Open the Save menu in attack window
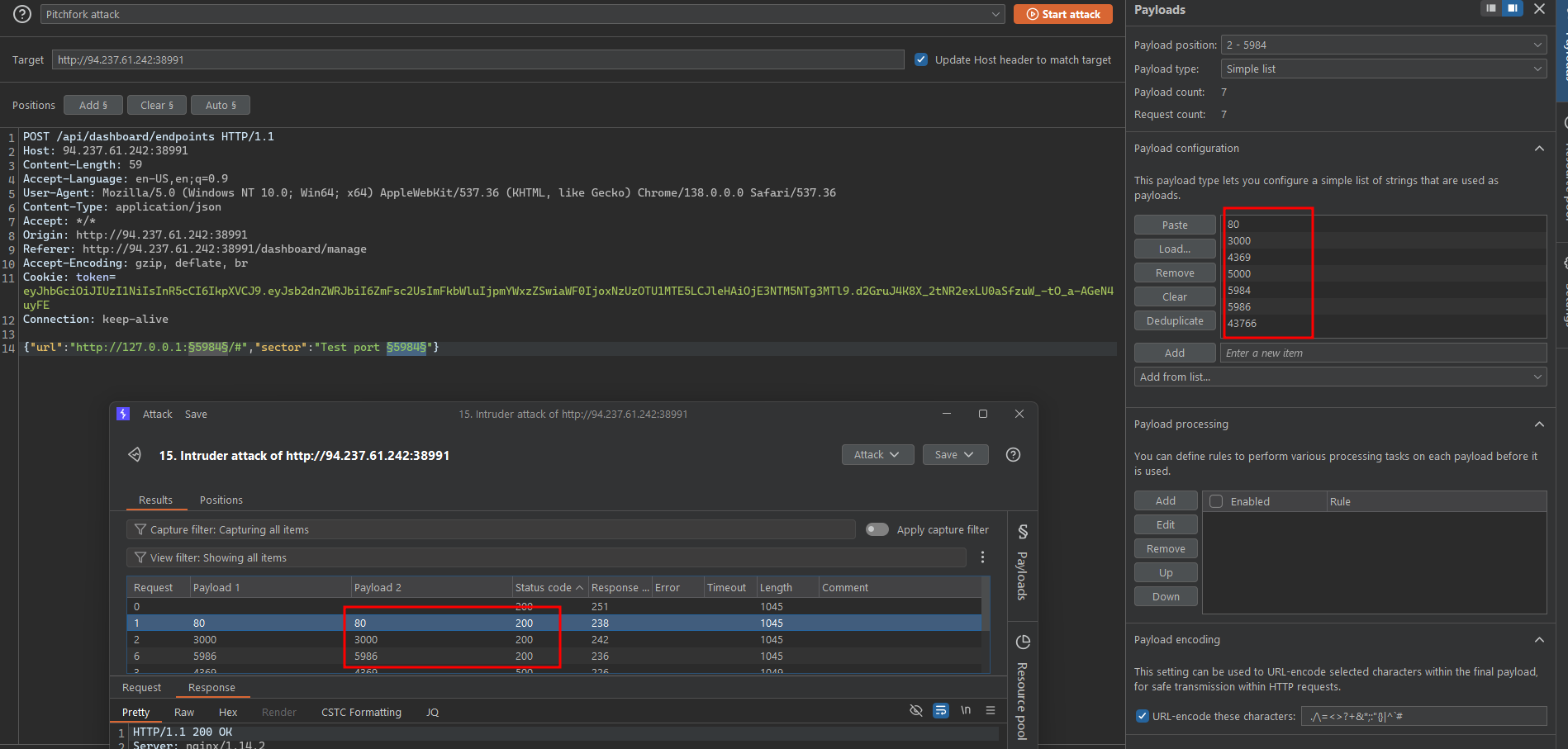Screen dimensions: 1568x749 pyautogui.click(x=196, y=414)
